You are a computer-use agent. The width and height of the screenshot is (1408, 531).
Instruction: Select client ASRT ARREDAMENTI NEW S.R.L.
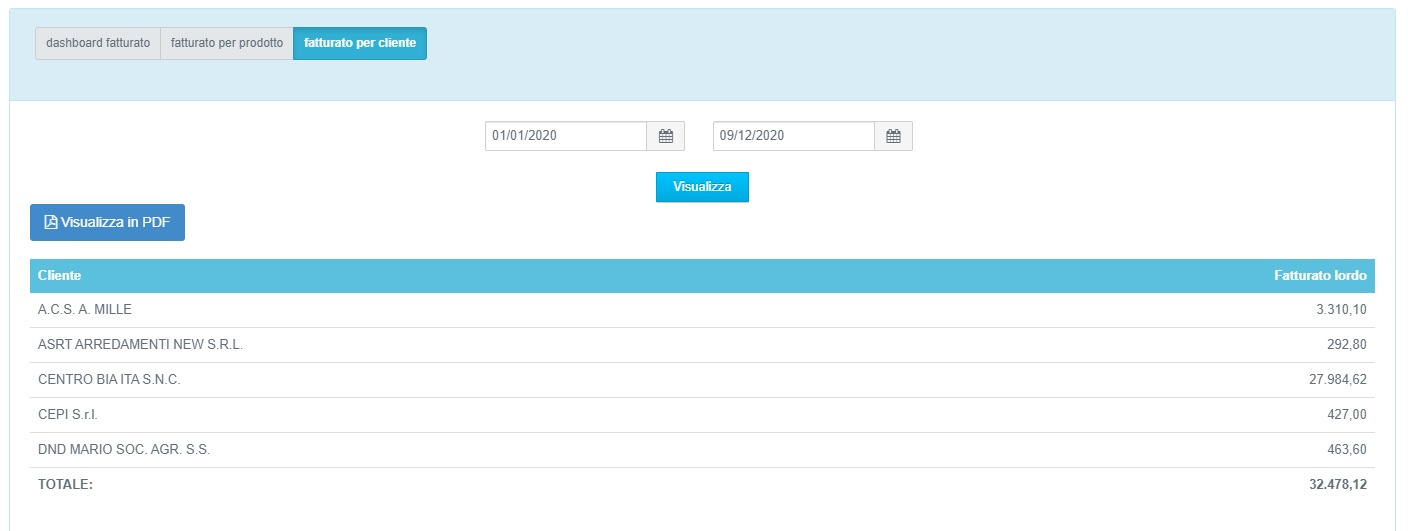pyautogui.click(x=140, y=345)
